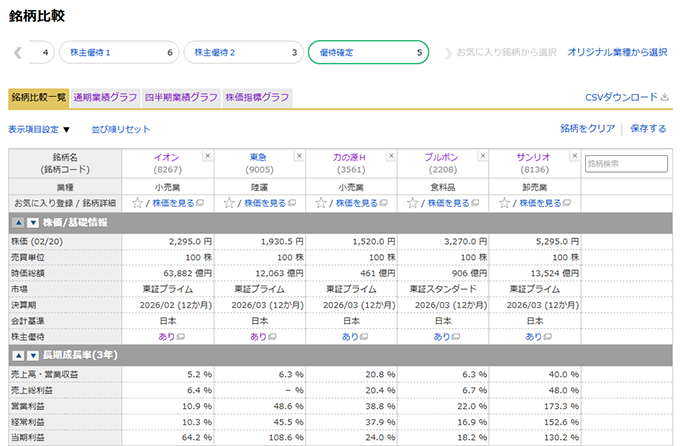This screenshot has width=680, height=446.
Task: Open 力の源H stock name link
Action: pyautogui.click(x=350, y=157)
